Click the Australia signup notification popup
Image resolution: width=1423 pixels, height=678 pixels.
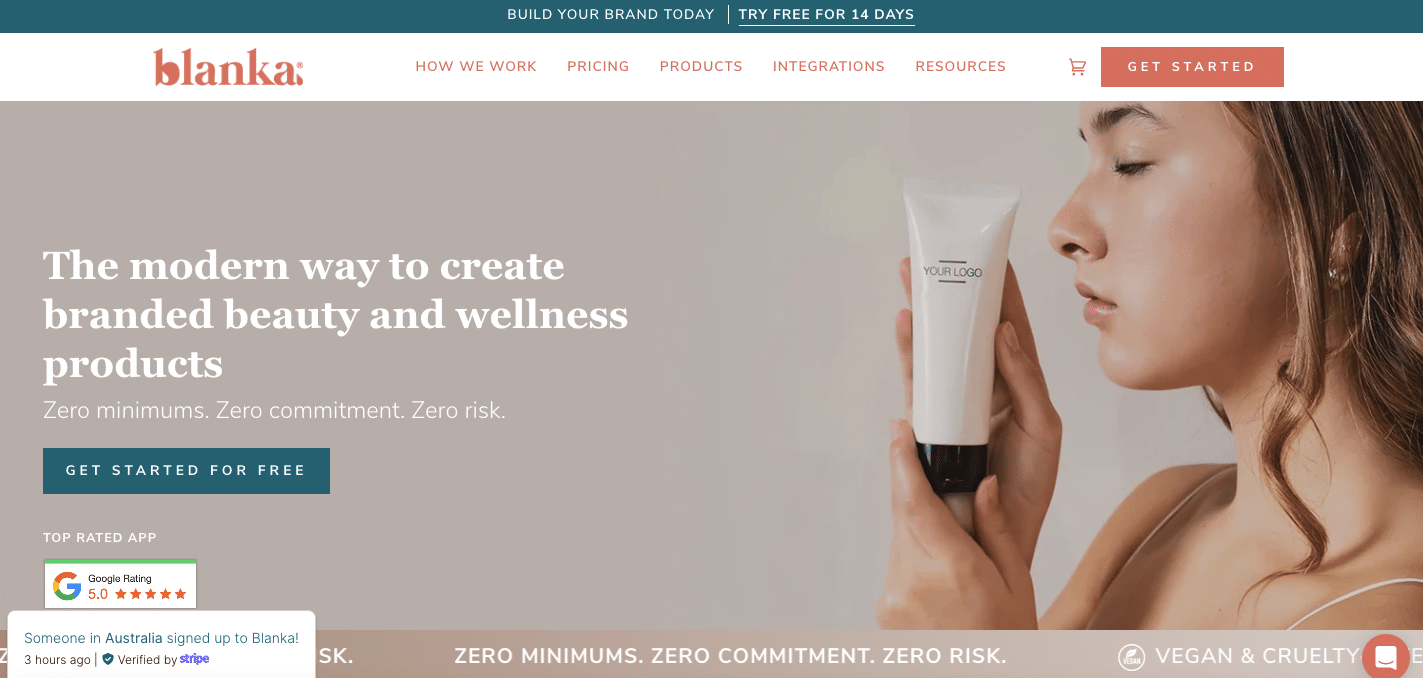click(161, 646)
